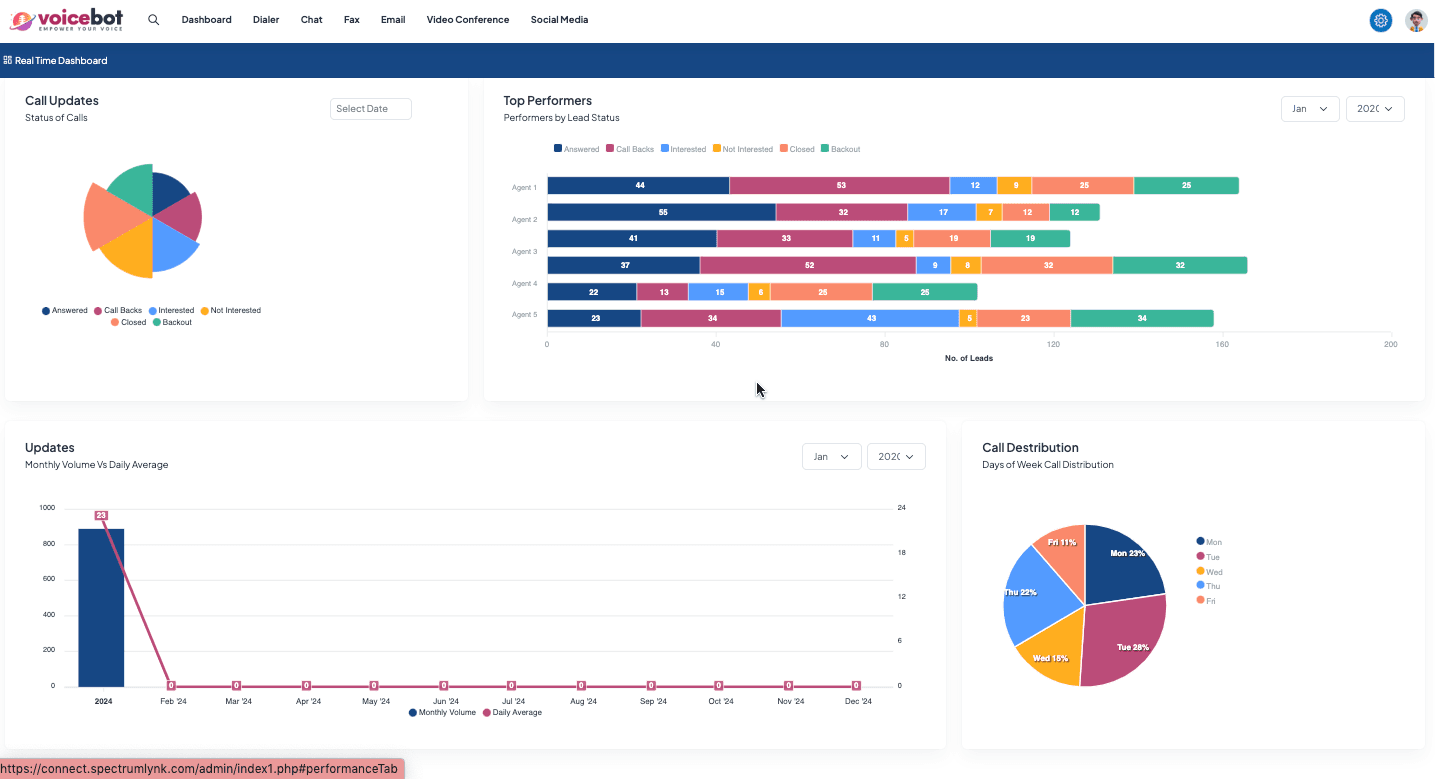Toggle Call Backs legend in Call Updates
The width and height of the screenshot is (1435, 779).
click(x=118, y=311)
